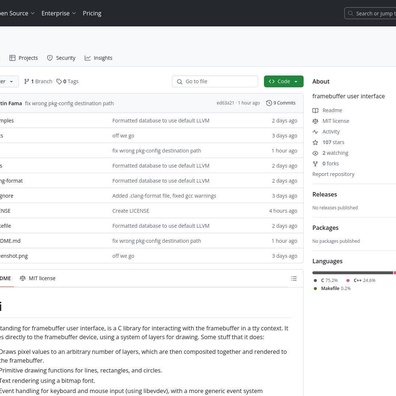Viewport: 396px width, 396px height.
Task: Open the Releases heading link
Action: pos(325,194)
